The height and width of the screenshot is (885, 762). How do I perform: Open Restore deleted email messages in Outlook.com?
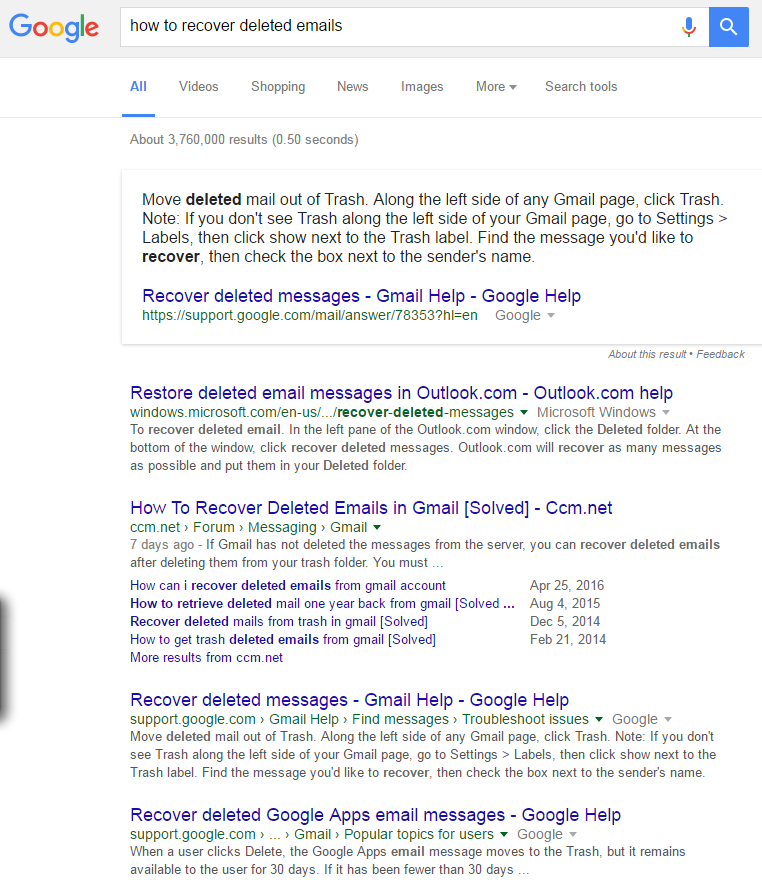(x=401, y=393)
